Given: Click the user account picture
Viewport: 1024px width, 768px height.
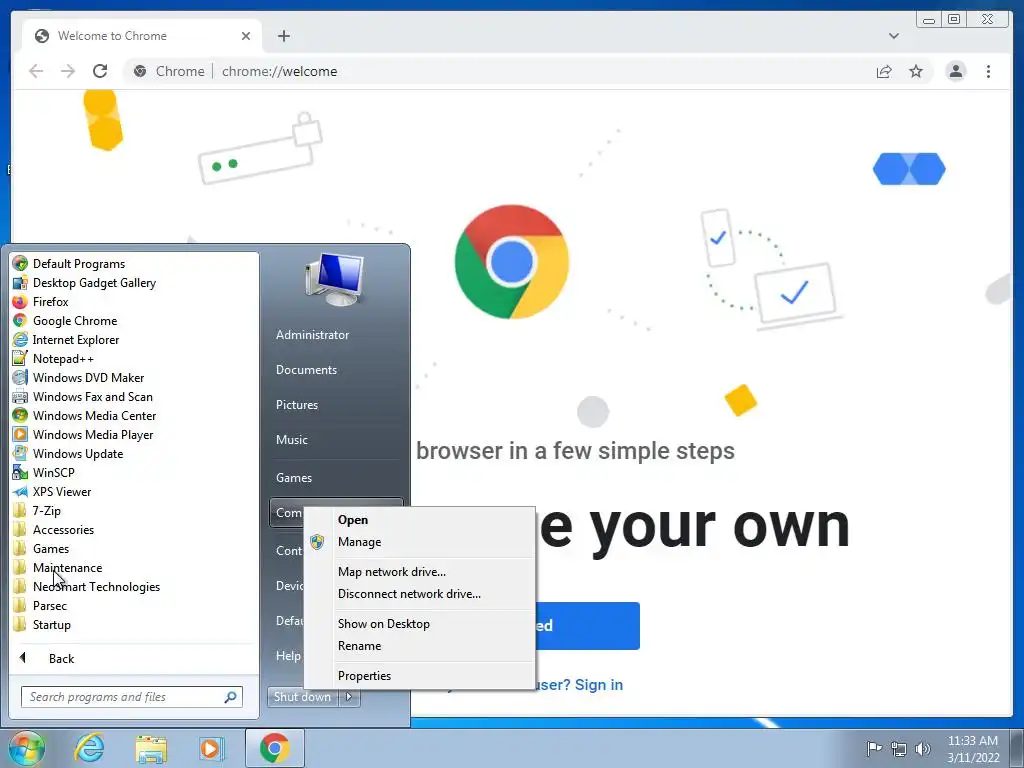Looking at the screenshot, I should (x=334, y=280).
